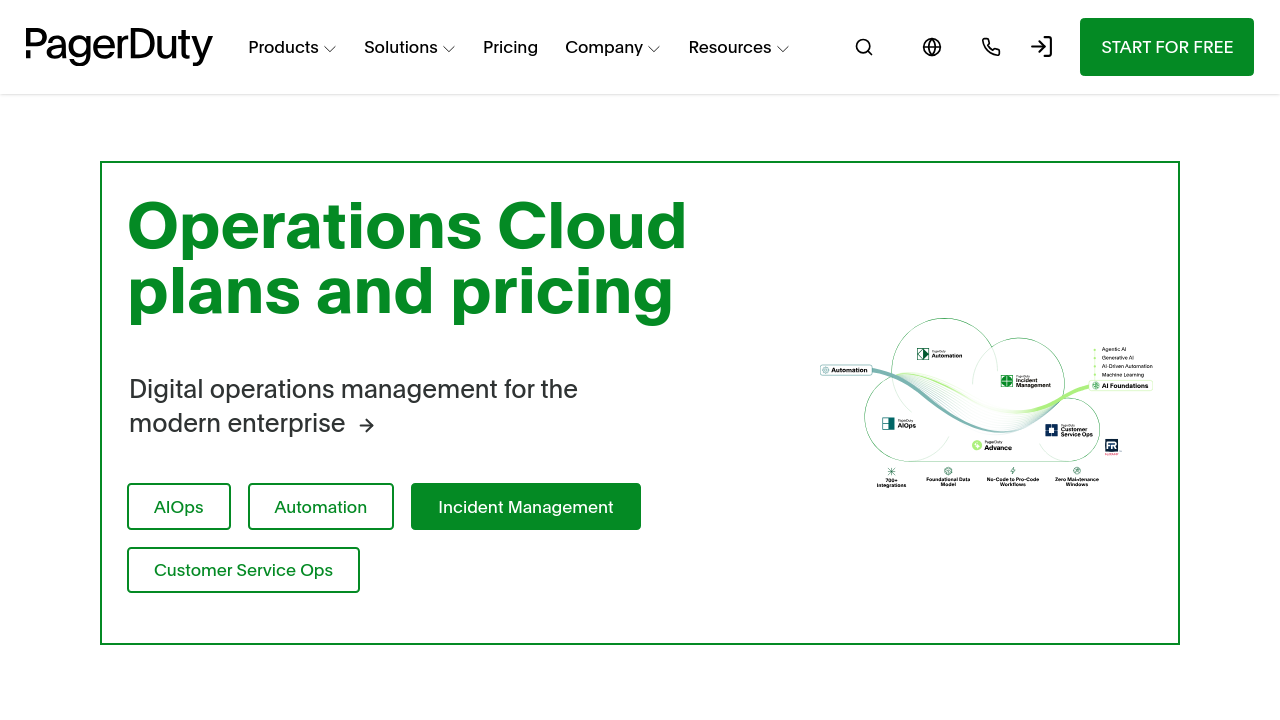Select the Incident Management tab

pyautogui.click(x=526, y=507)
